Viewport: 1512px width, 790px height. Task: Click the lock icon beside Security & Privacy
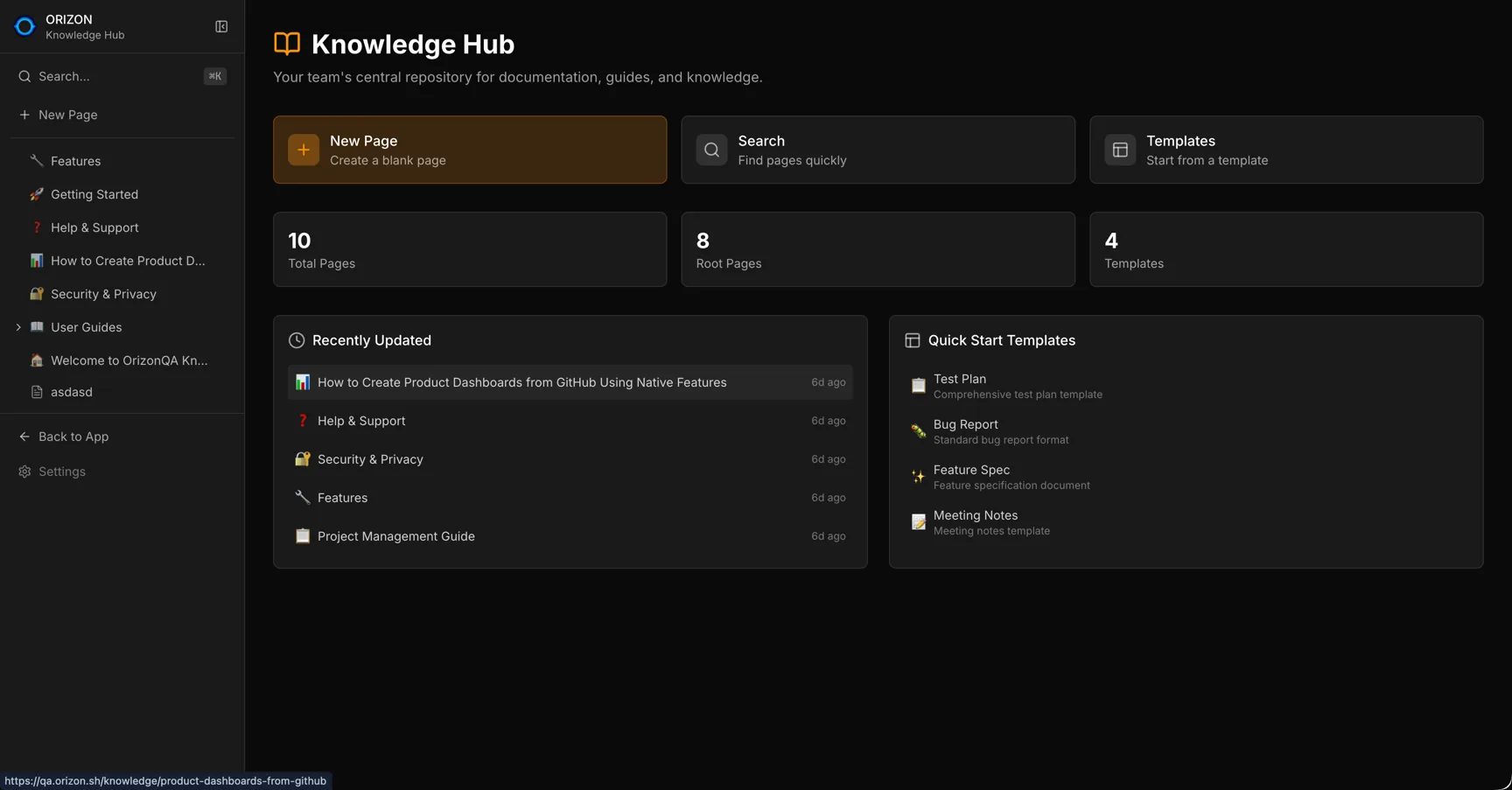36,293
